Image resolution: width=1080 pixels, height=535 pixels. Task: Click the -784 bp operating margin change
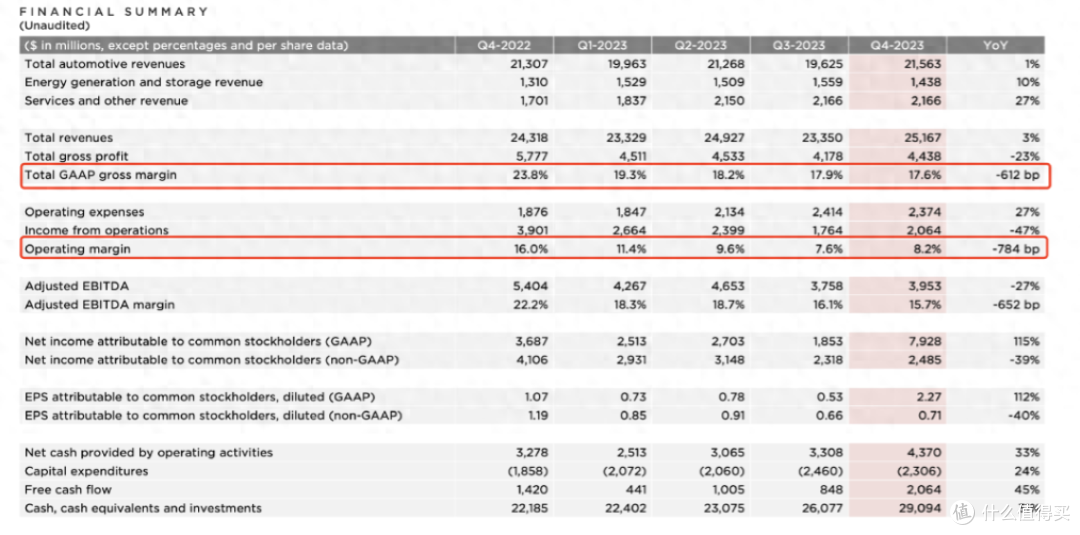[1017, 249]
